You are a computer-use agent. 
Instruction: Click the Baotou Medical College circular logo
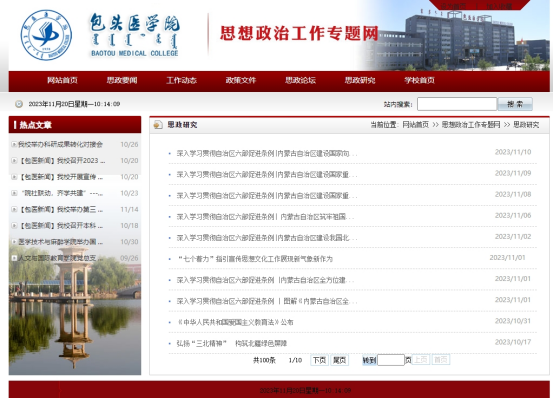46,35
